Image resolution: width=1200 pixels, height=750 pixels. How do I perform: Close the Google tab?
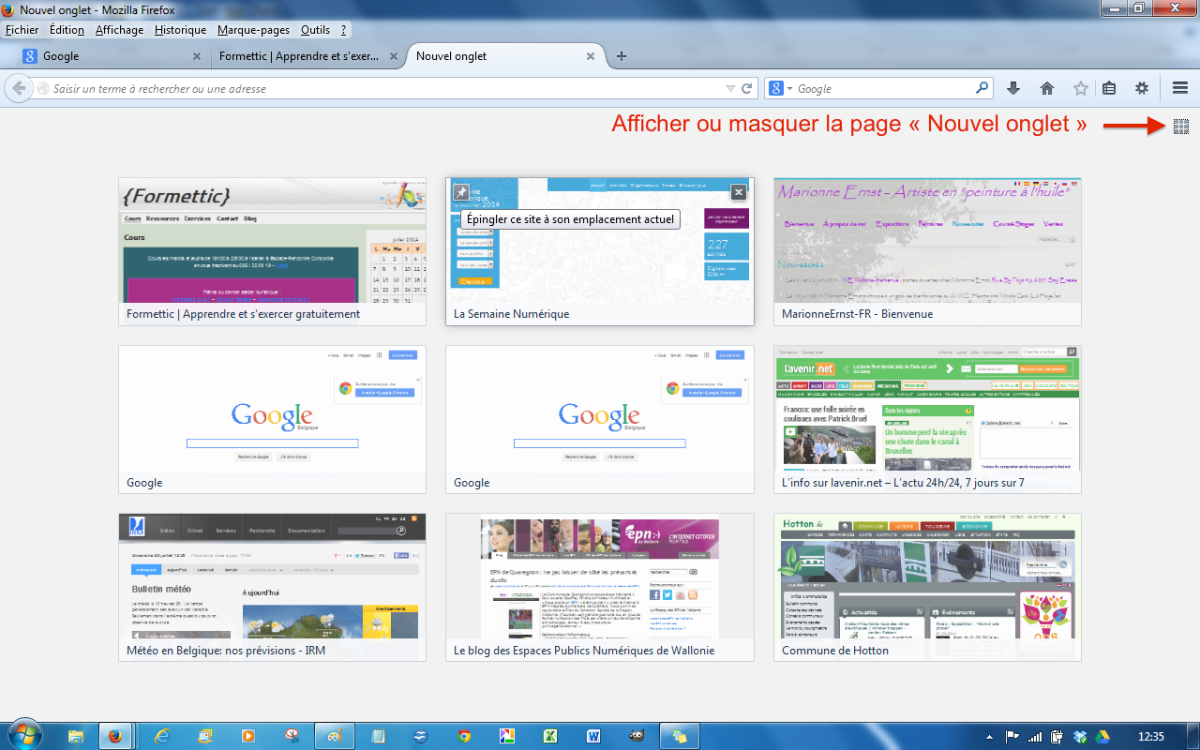(x=196, y=57)
